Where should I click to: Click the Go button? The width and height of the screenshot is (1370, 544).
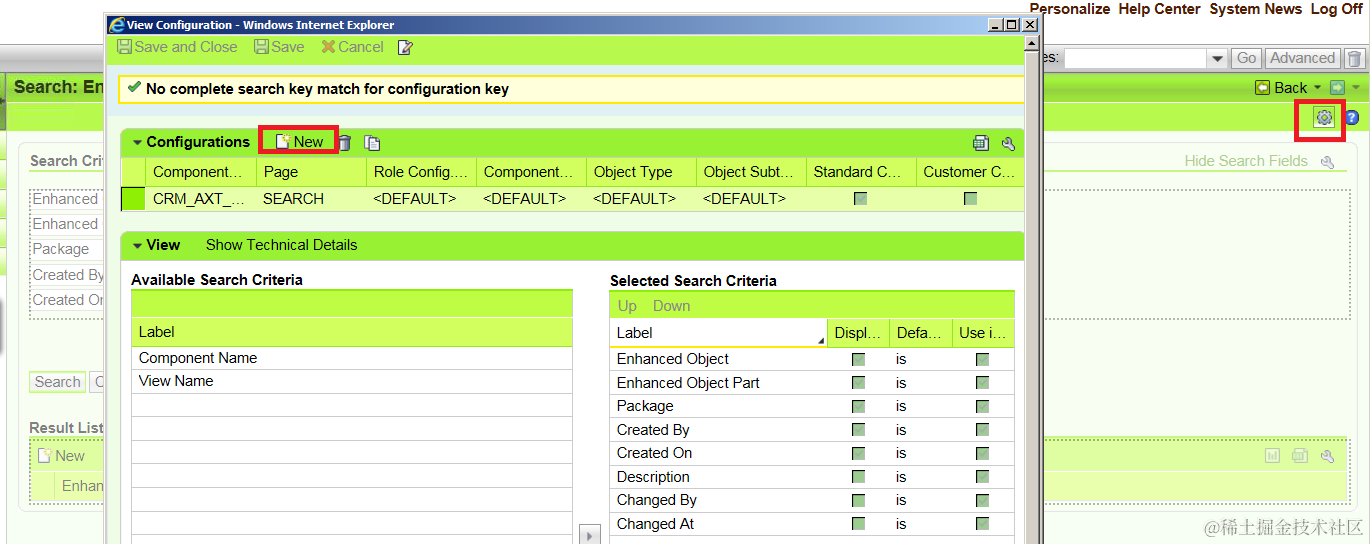click(x=1246, y=59)
